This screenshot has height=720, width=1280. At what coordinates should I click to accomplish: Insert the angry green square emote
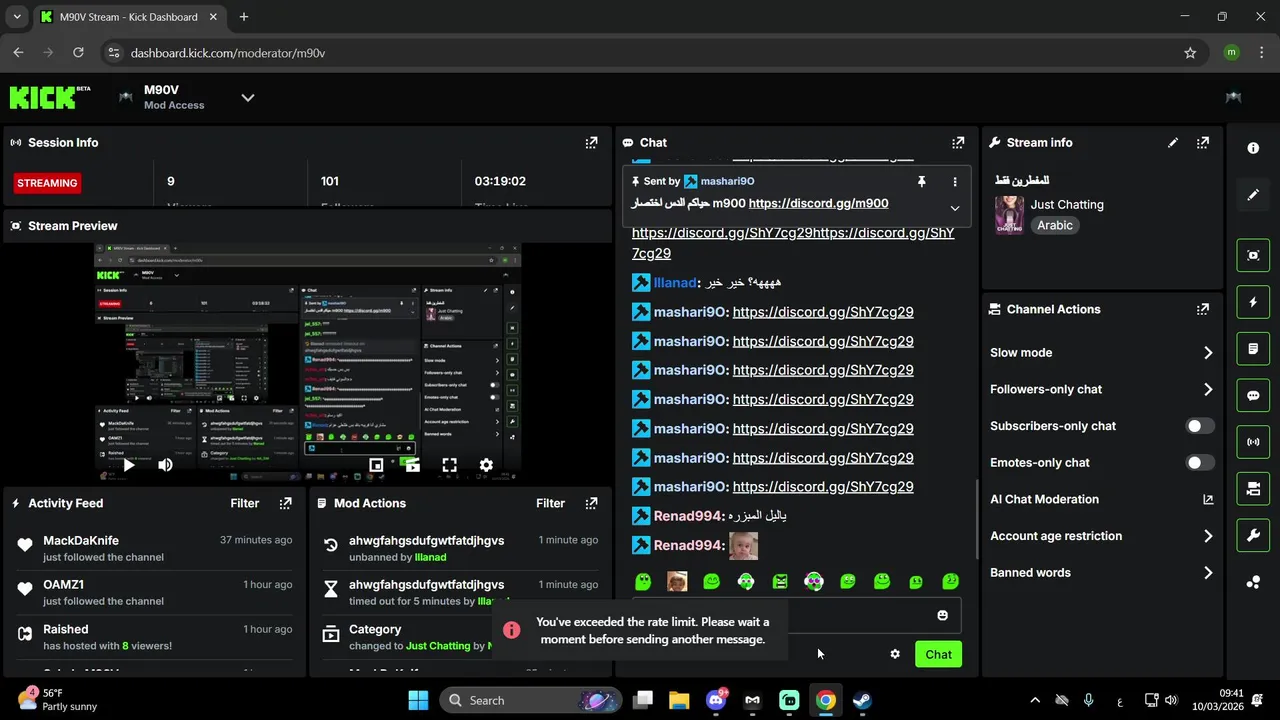(x=780, y=581)
